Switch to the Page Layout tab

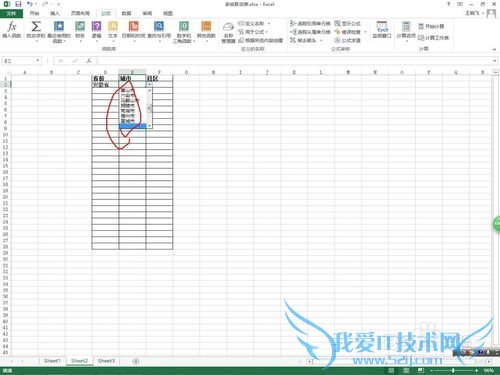pyautogui.click(x=80, y=13)
